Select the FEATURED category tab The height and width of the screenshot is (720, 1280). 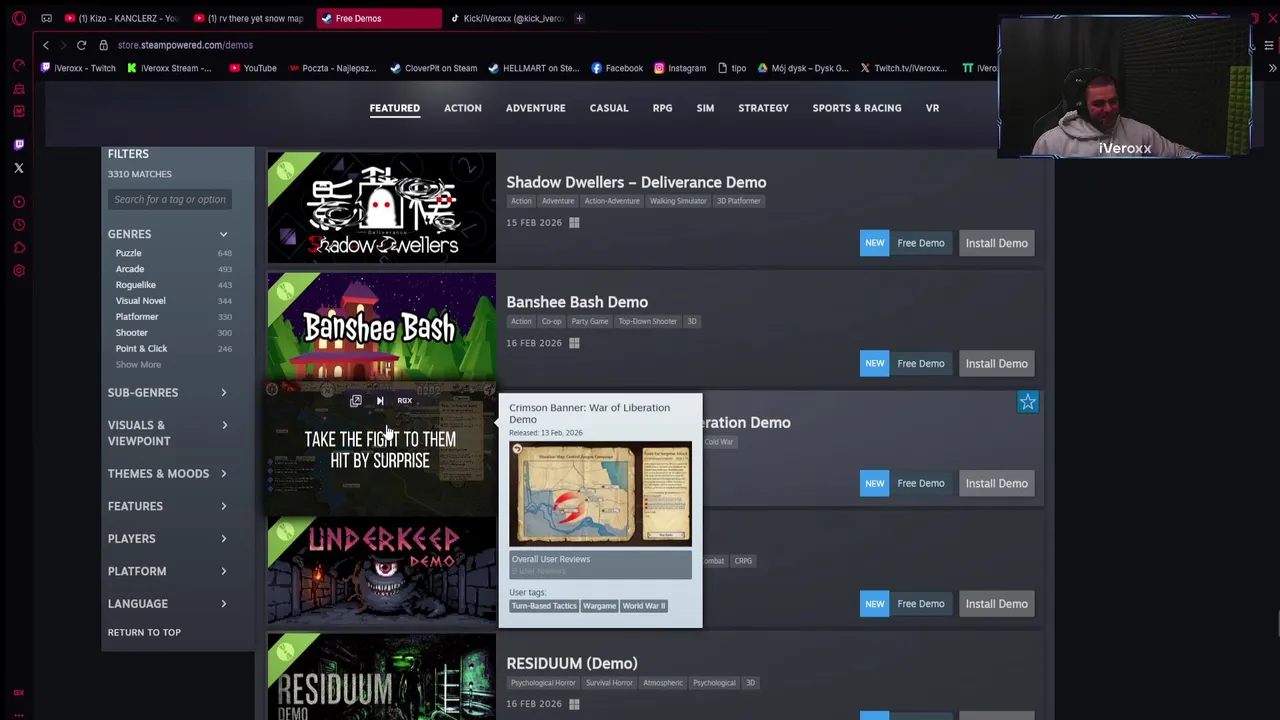(394, 108)
